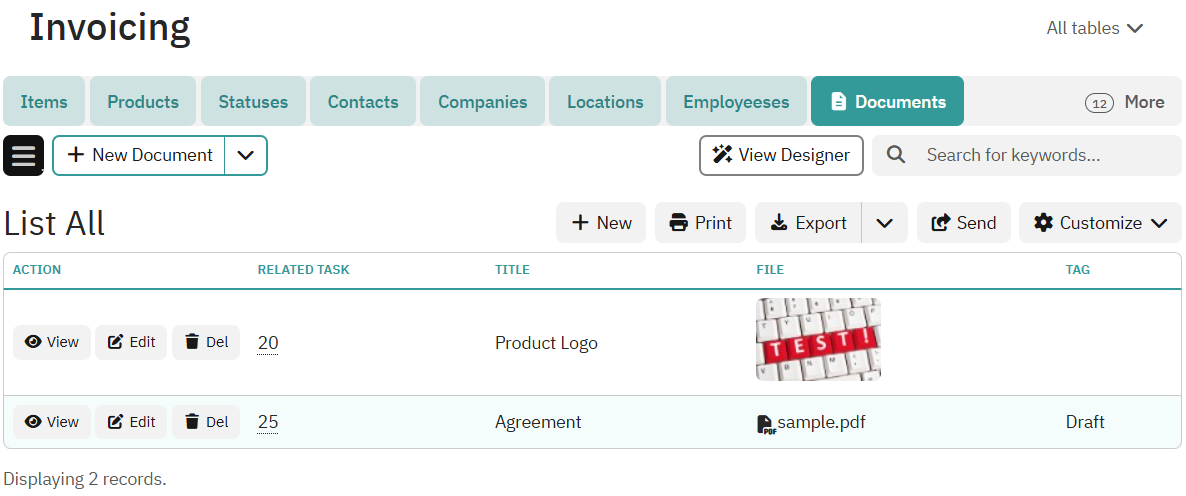Expand the New Document dropdown arrow
Image resolution: width=1186 pixels, height=496 pixels.
(246, 156)
